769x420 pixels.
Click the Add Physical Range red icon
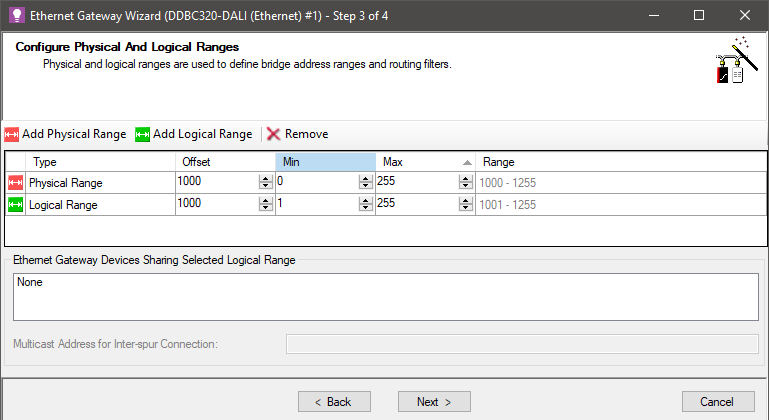pos(11,134)
